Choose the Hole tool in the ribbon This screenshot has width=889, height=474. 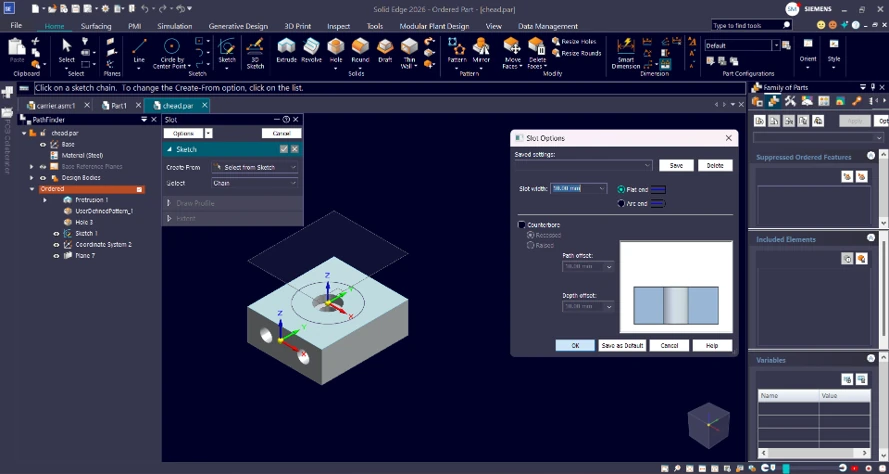336,50
